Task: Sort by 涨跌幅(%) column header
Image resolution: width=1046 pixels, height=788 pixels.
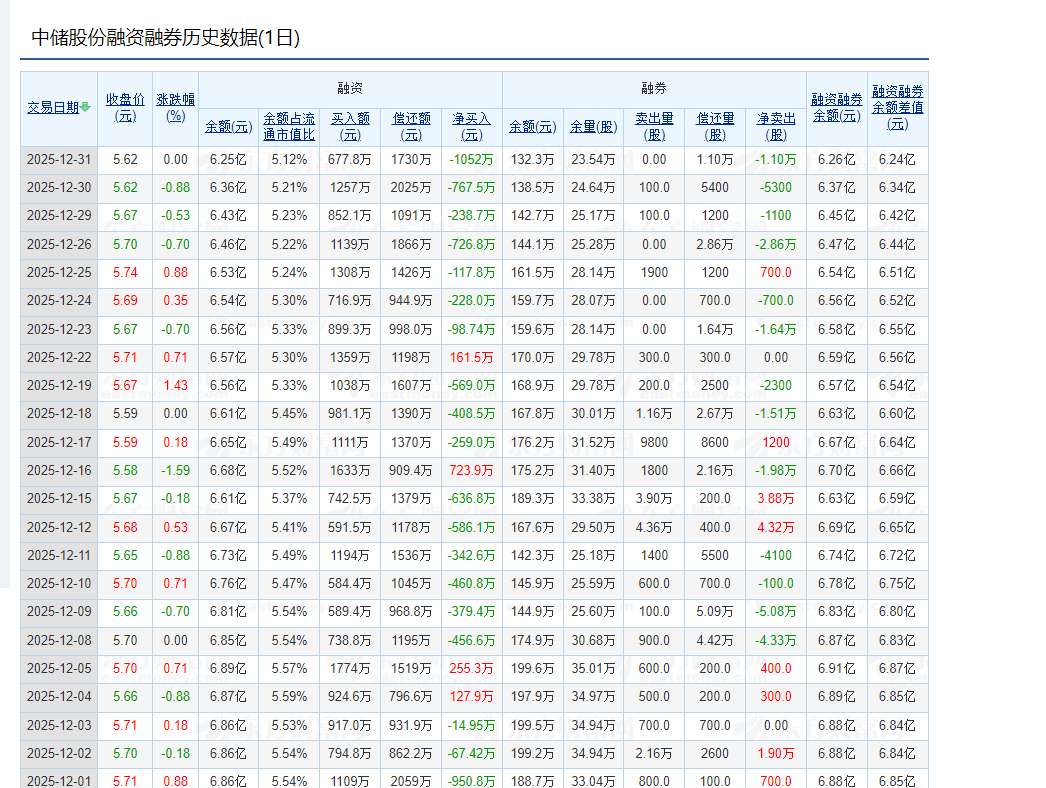Action: click(x=175, y=107)
